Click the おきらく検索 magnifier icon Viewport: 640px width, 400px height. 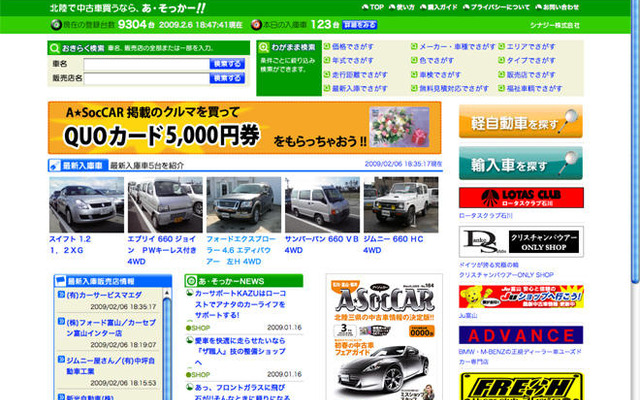[54, 48]
